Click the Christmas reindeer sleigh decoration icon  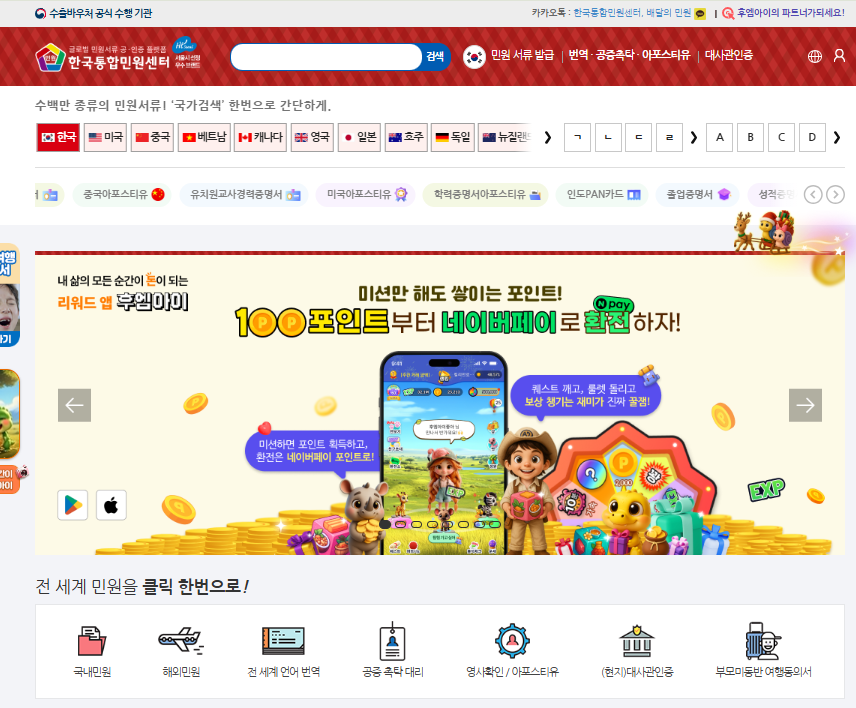tap(764, 231)
